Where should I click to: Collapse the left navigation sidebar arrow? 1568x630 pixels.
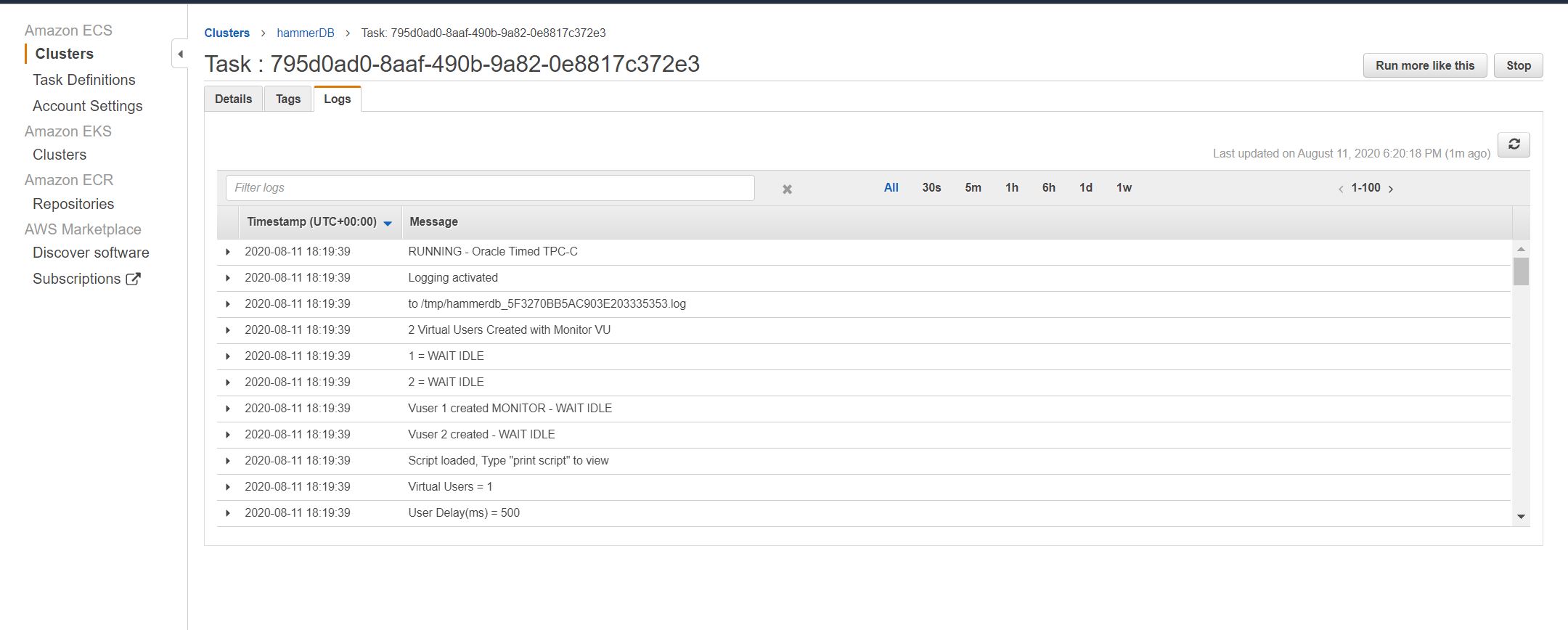pos(180,54)
